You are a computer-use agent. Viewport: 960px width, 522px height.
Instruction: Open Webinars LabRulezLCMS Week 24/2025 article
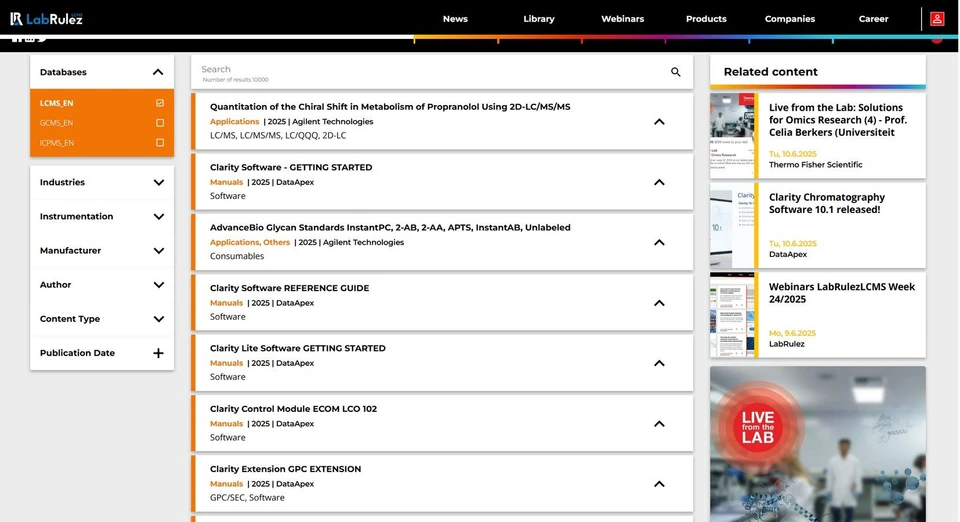[842, 293]
